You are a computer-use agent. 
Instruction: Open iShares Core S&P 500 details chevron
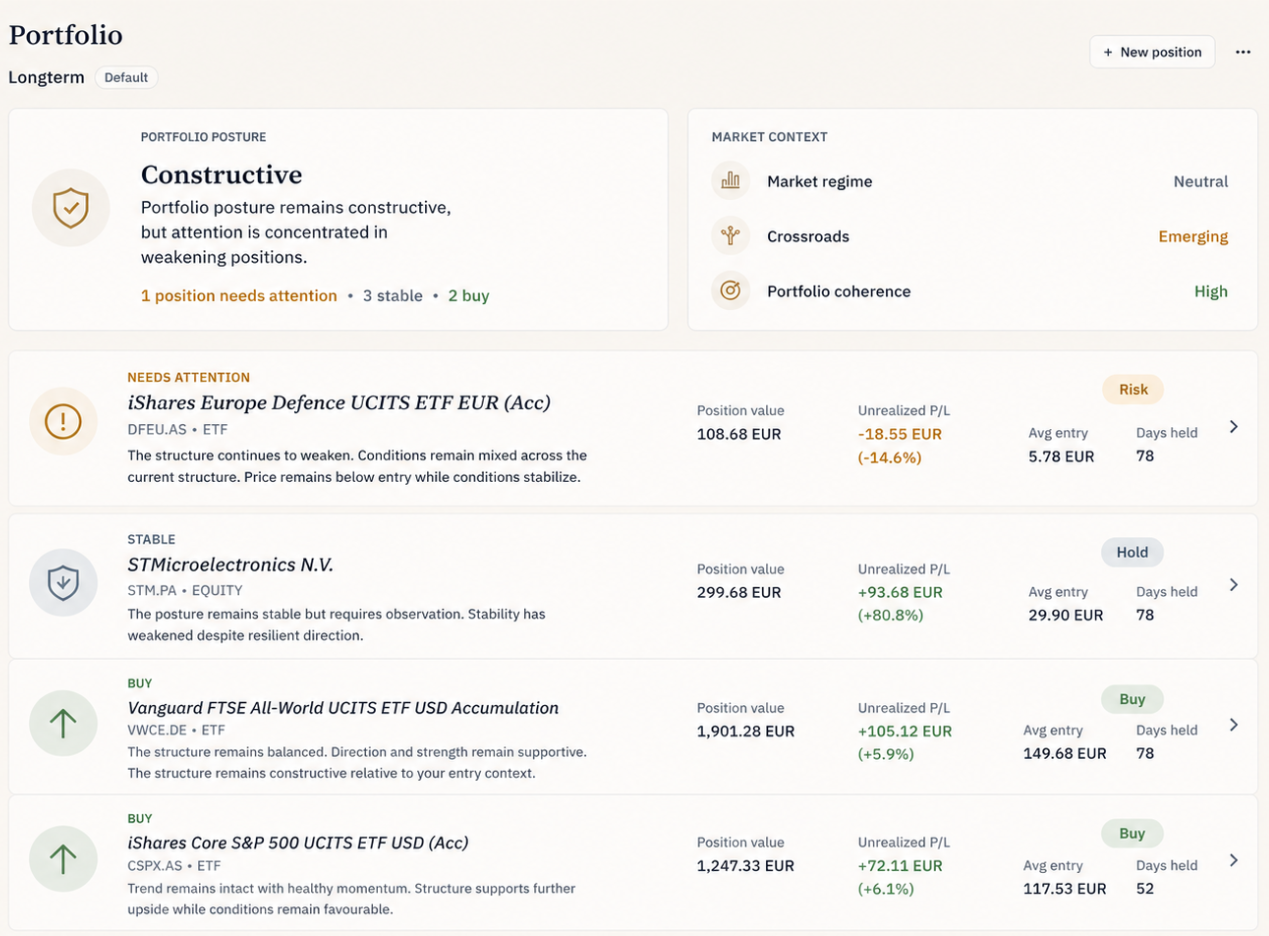(1234, 860)
